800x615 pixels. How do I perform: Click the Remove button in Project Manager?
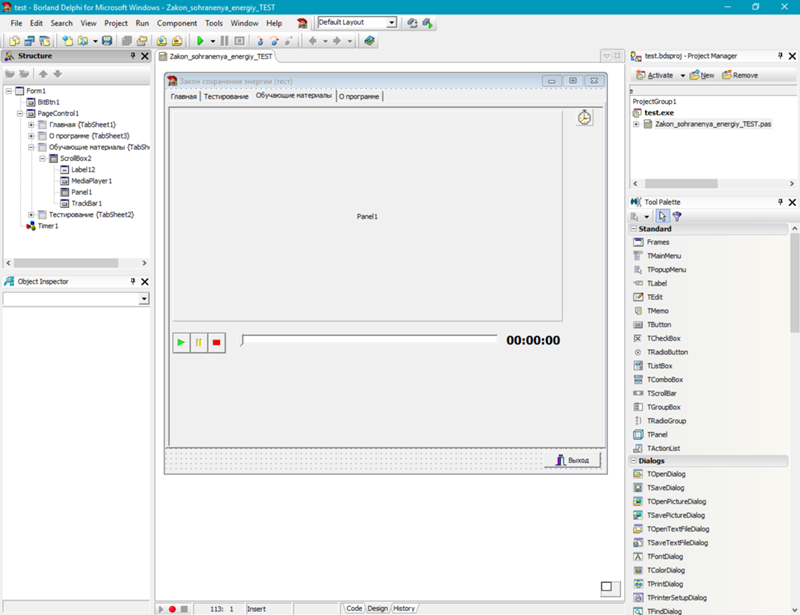[738, 75]
